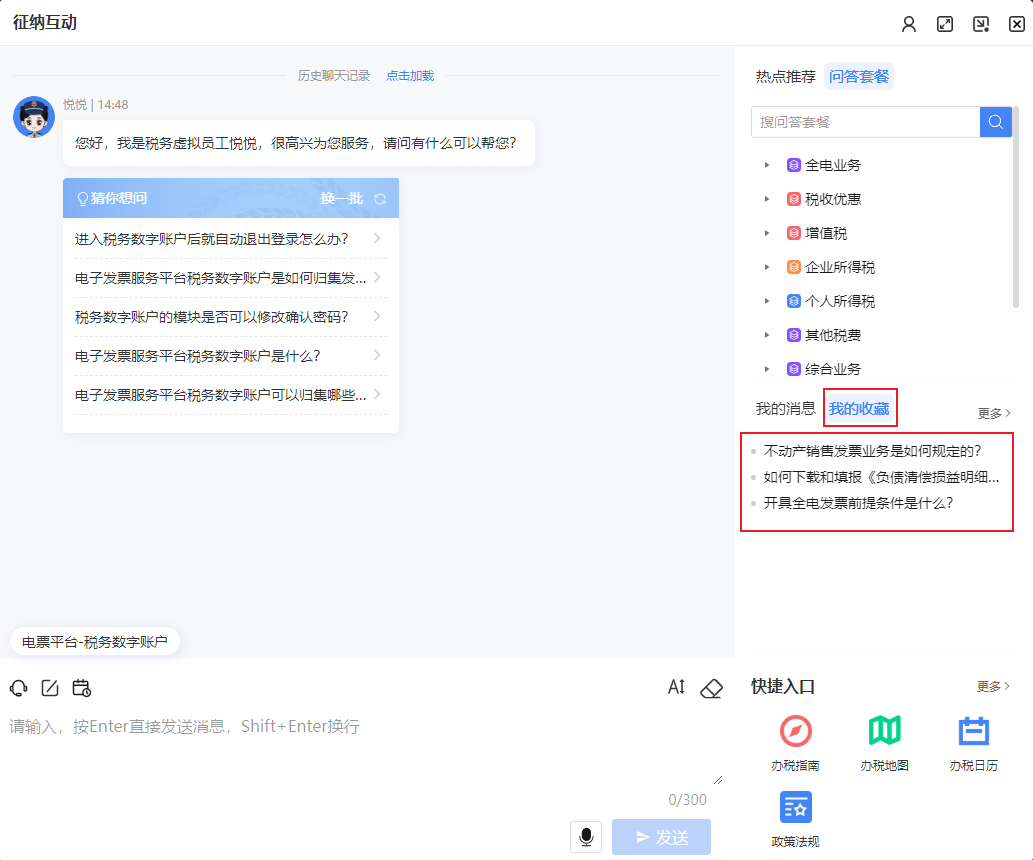The image size is (1033, 860).
Task: Expand the 企业所得税 tree arrow
Action: click(x=767, y=267)
